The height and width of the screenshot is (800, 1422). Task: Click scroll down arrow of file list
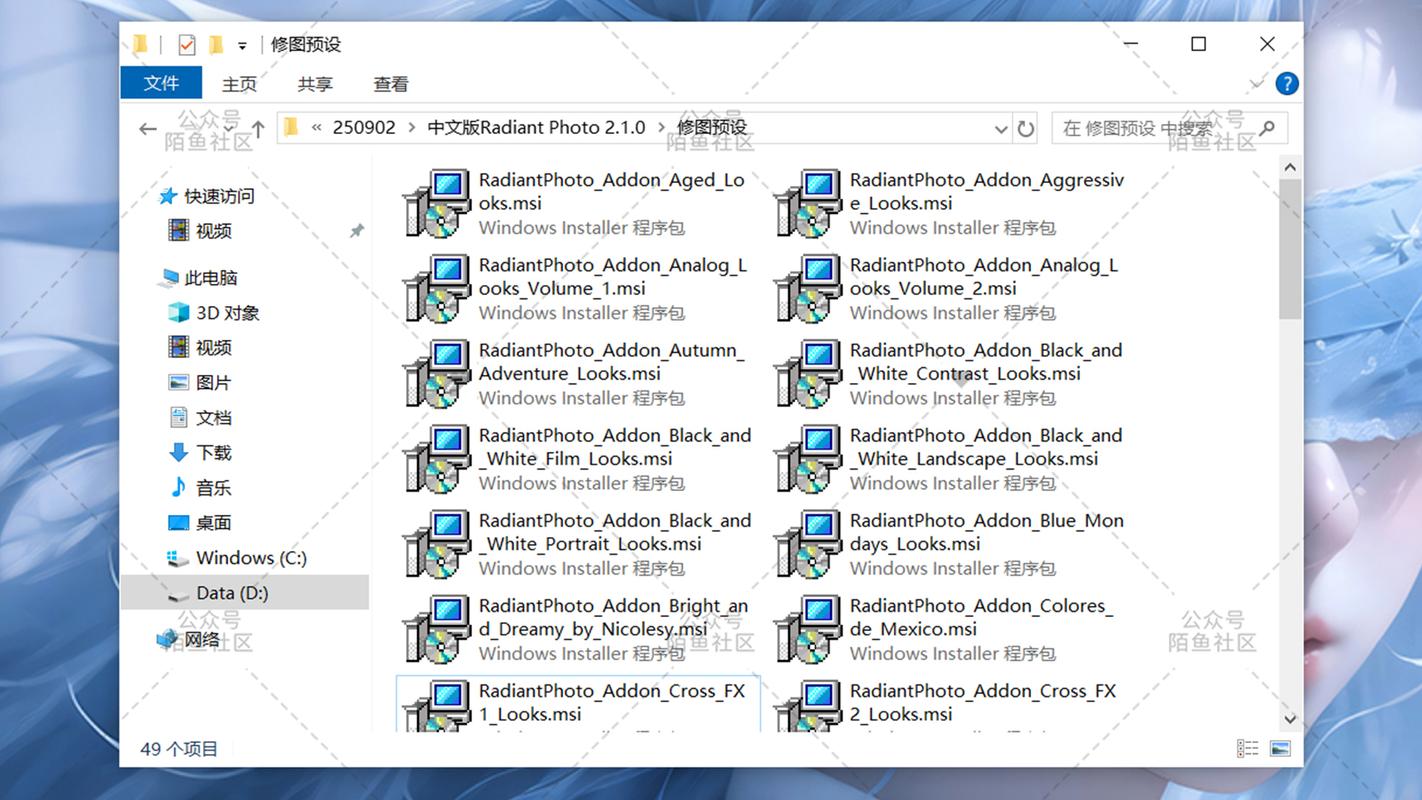(x=1290, y=719)
